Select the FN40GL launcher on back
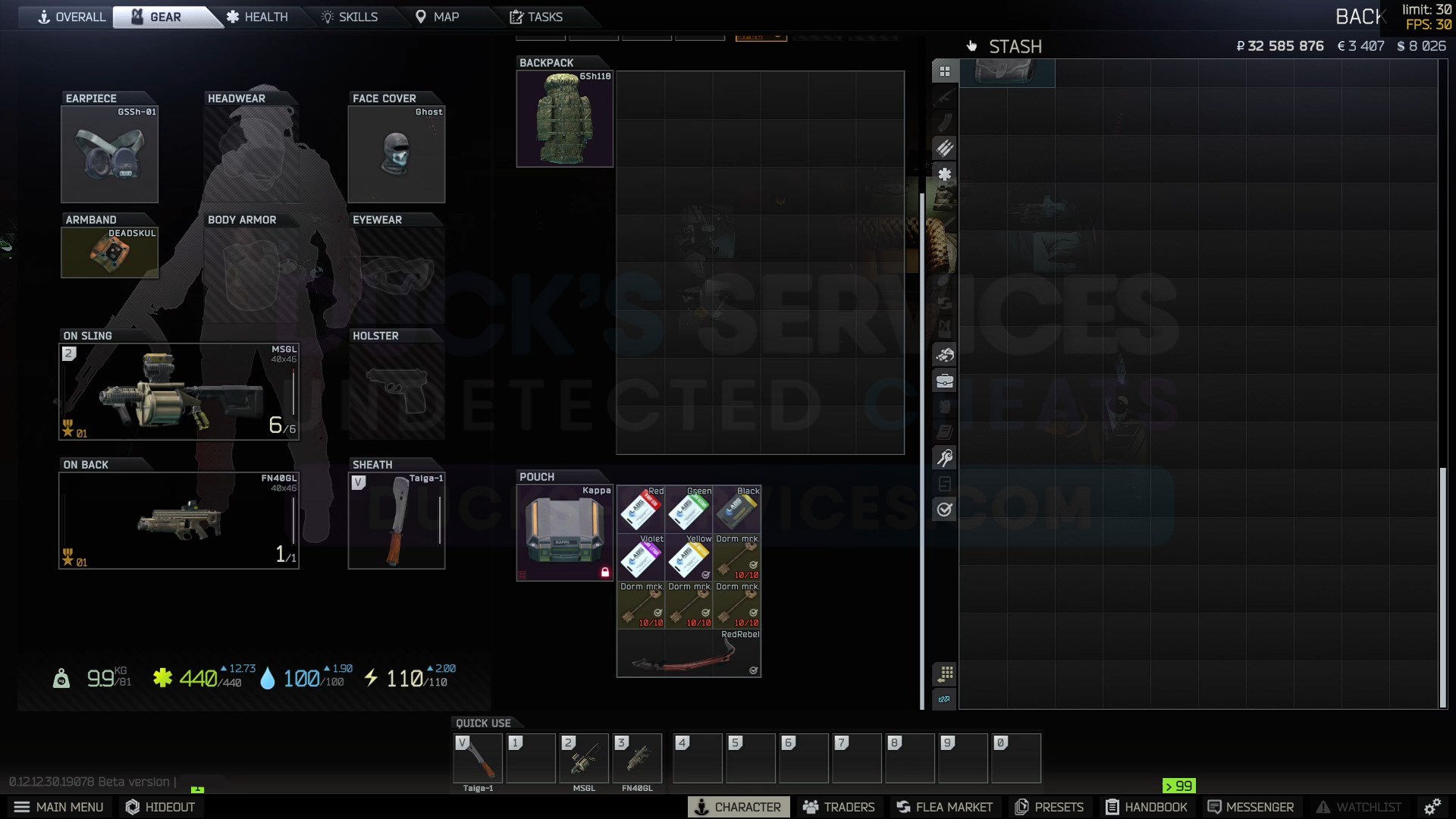 [179, 521]
